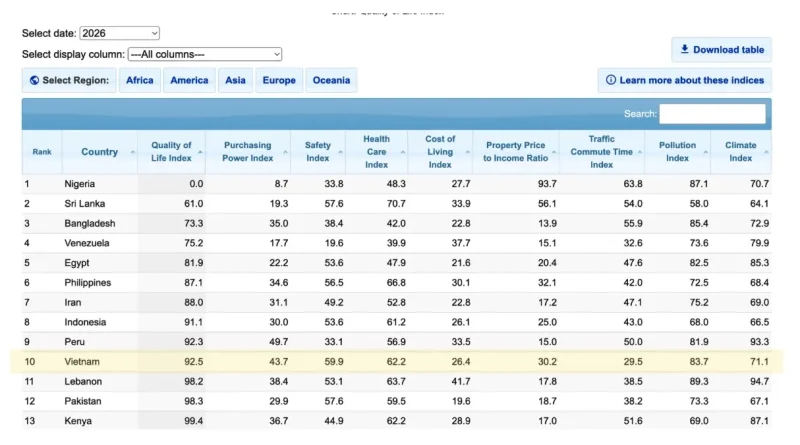Click Peru's purchasing power value 49.7

tap(279, 342)
